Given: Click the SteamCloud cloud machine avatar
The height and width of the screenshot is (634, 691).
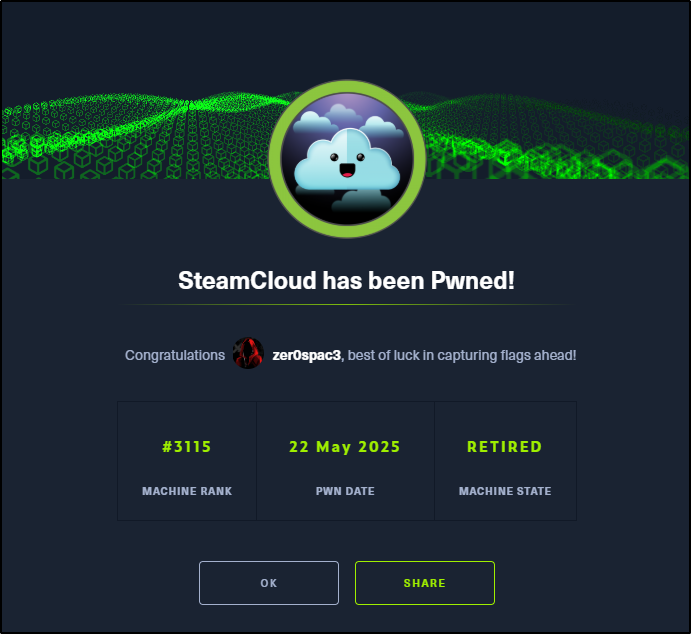Looking at the screenshot, I should click(347, 159).
